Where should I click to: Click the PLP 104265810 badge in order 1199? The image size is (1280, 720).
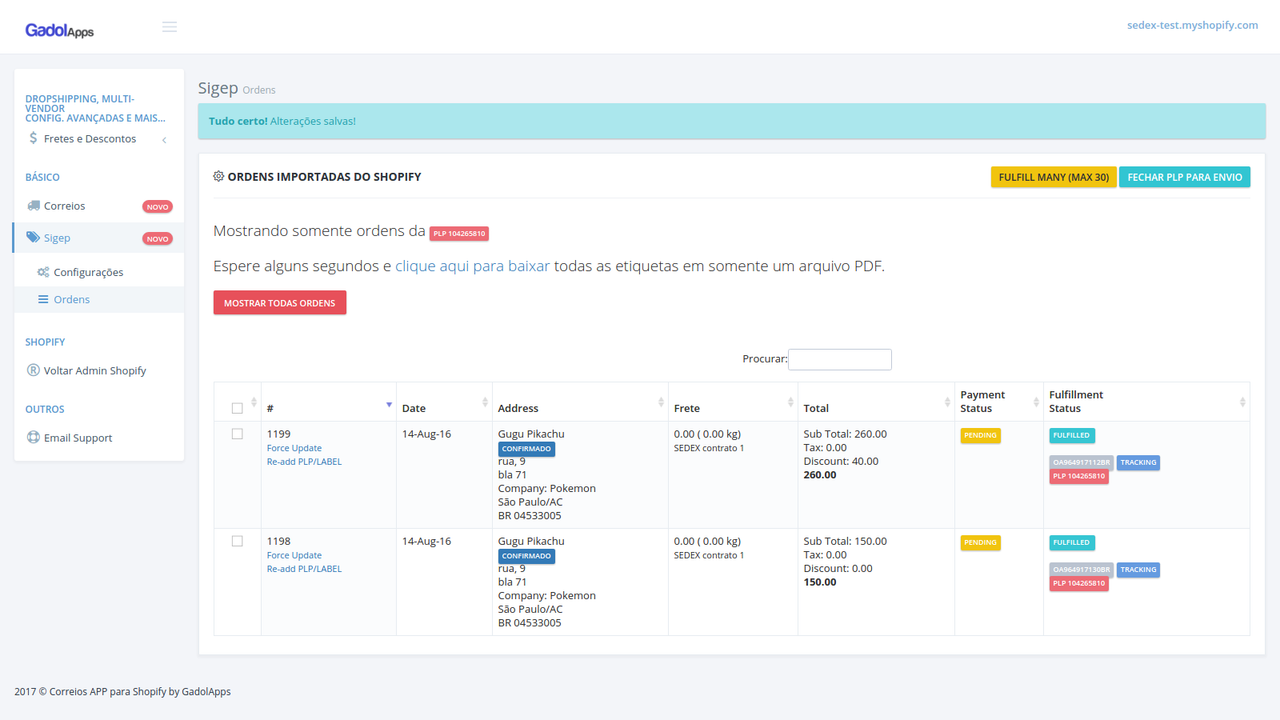tap(1079, 476)
